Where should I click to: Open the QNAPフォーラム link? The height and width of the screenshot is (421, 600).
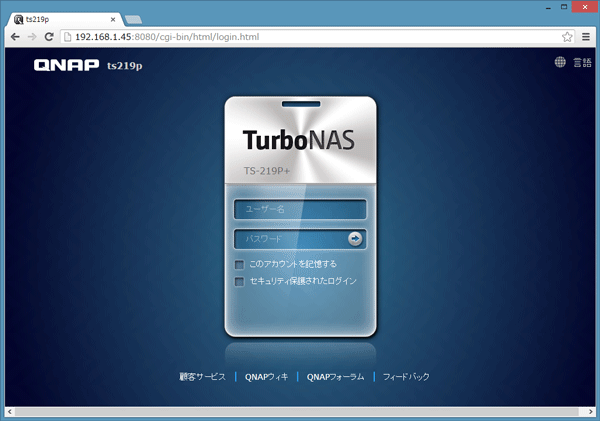(335, 377)
